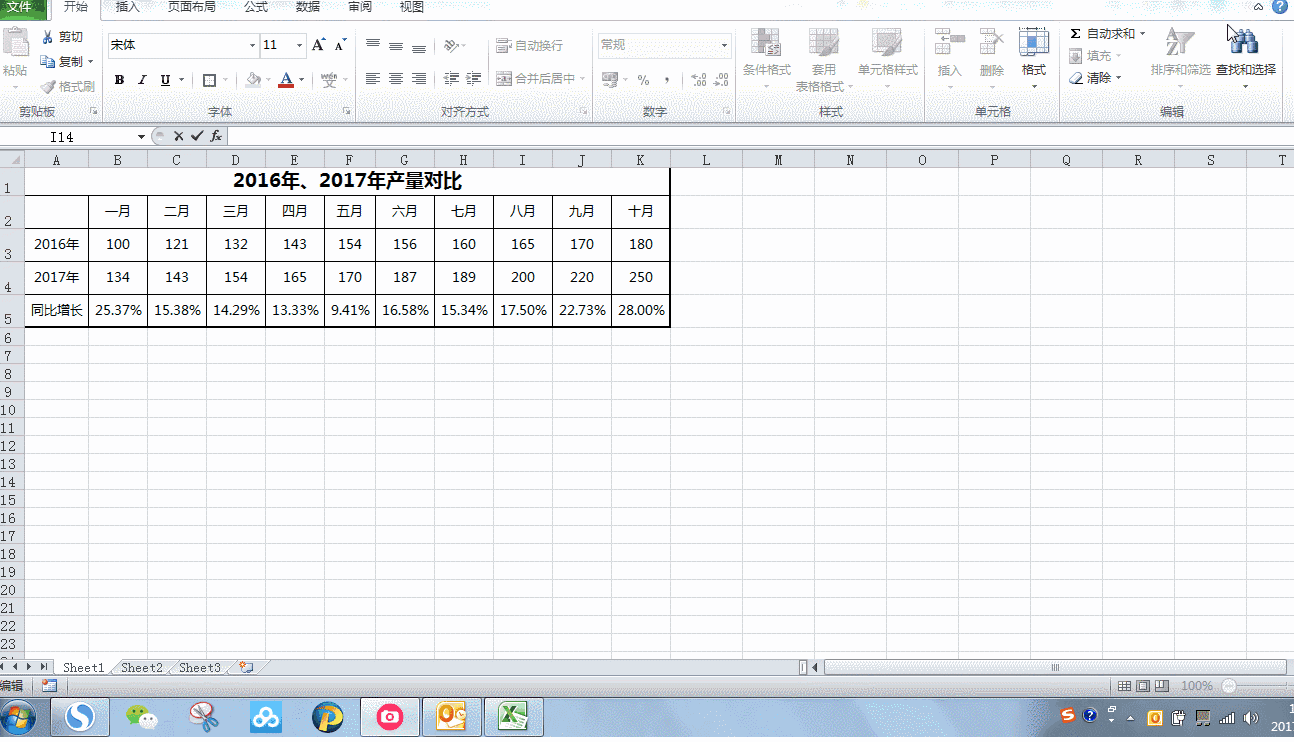
Task: Toggle left text alignment
Action: click(373, 79)
